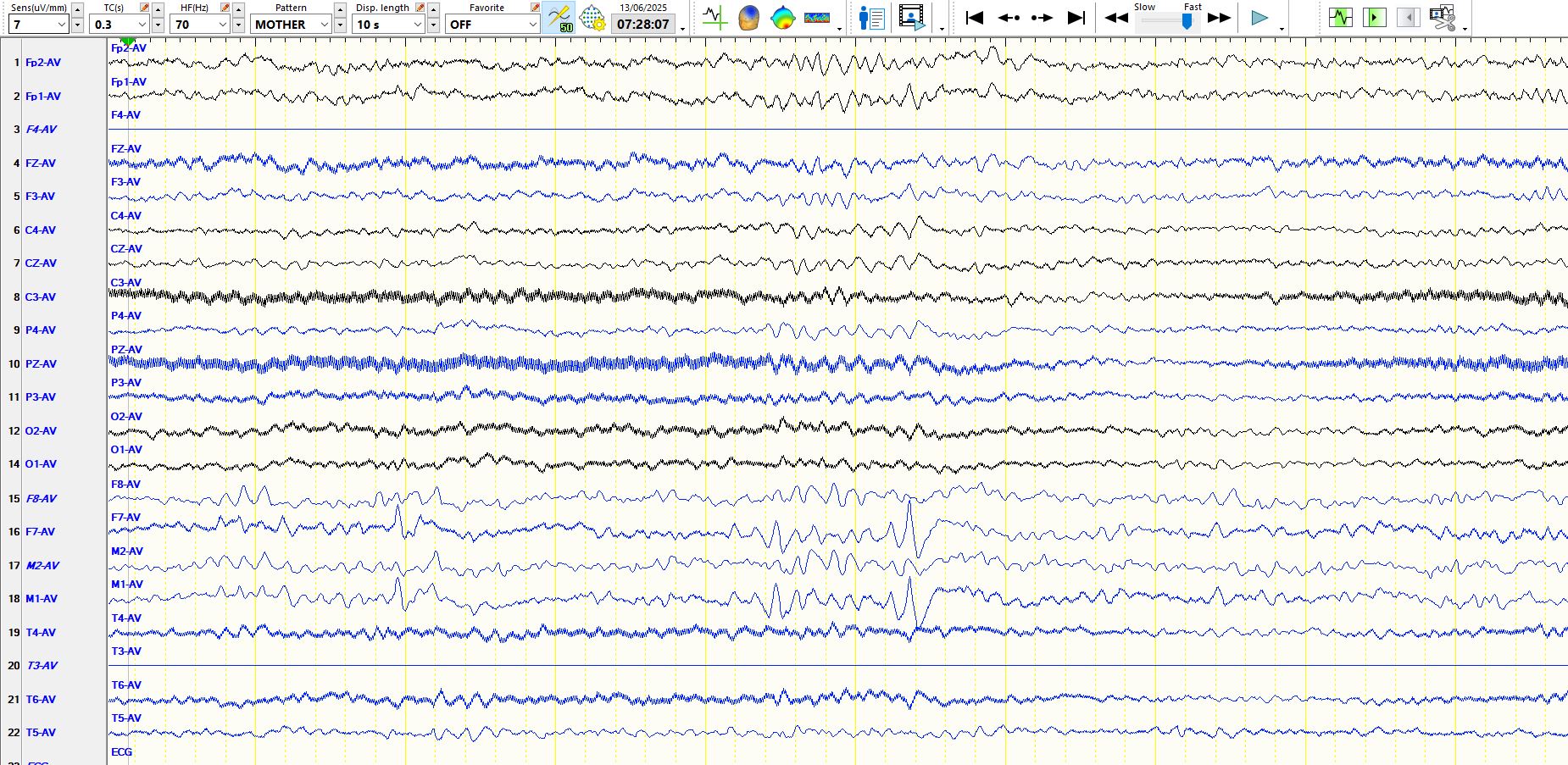Click the green waveform event icon
Viewport: 1568px width, 765px height.
(1340, 17)
